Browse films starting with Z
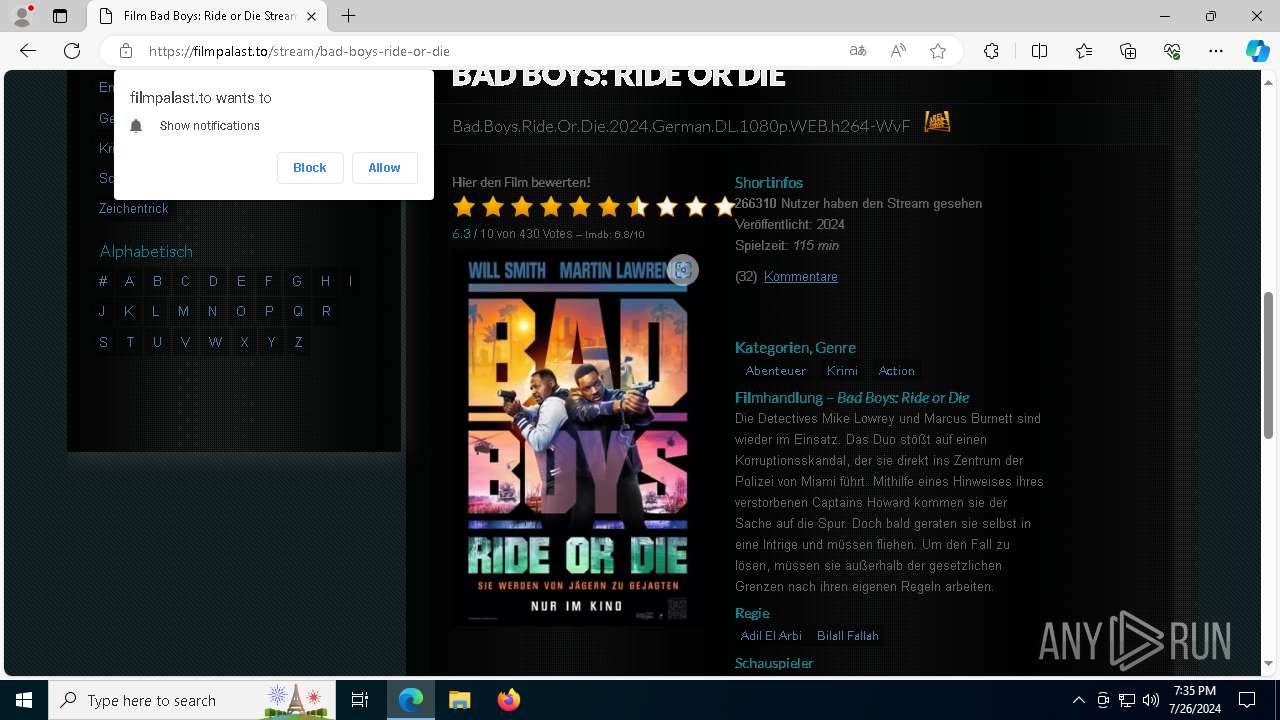The height and width of the screenshot is (720, 1280). pyautogui.click(x=298, y=342)
